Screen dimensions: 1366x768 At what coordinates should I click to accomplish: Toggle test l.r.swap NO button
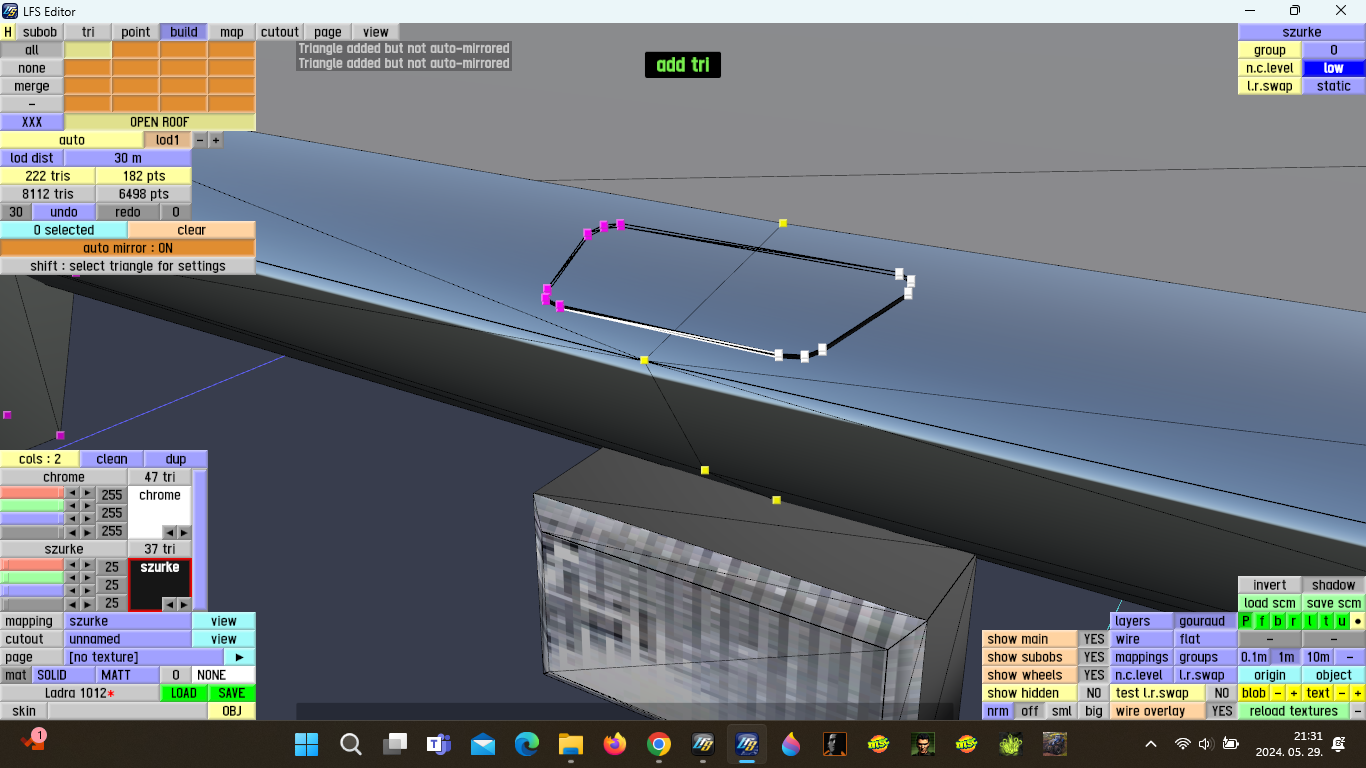[1221, 693]
